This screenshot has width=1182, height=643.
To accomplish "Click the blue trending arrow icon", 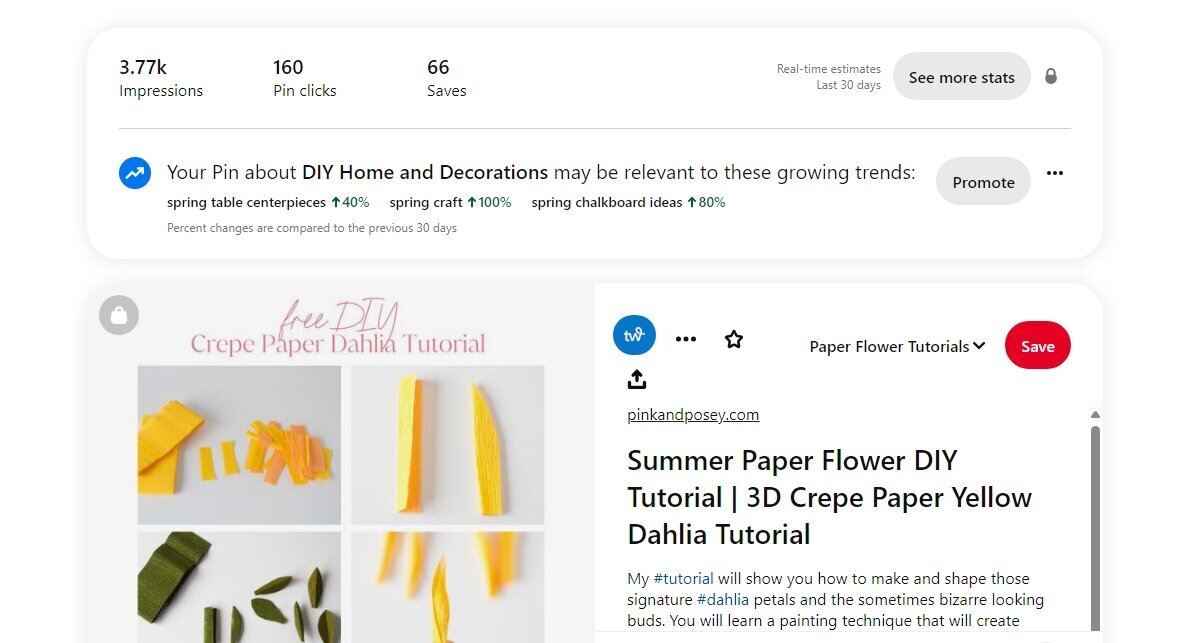I will click(x=135, y=173).
